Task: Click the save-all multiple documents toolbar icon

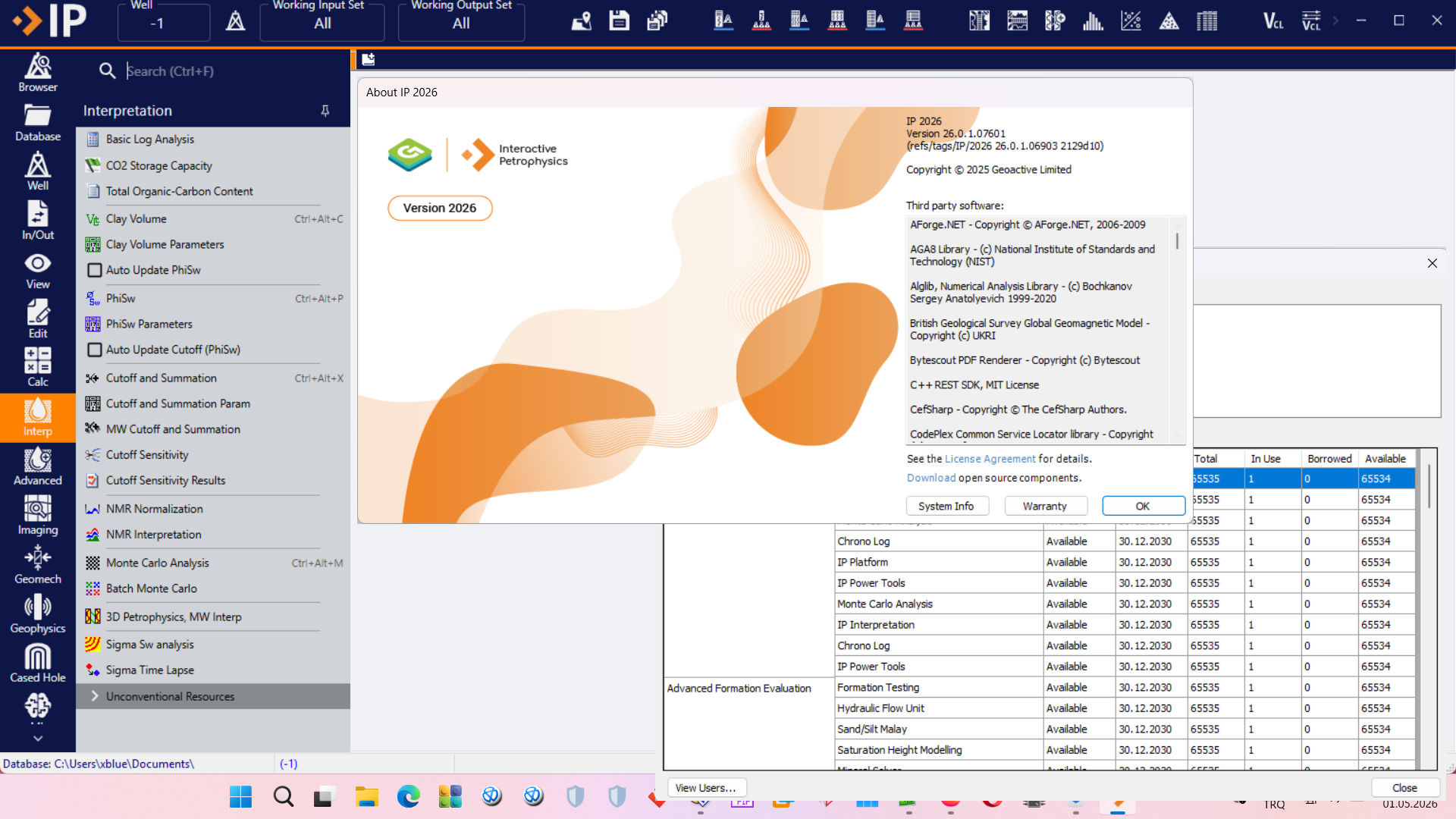Action: coord(657,20)
